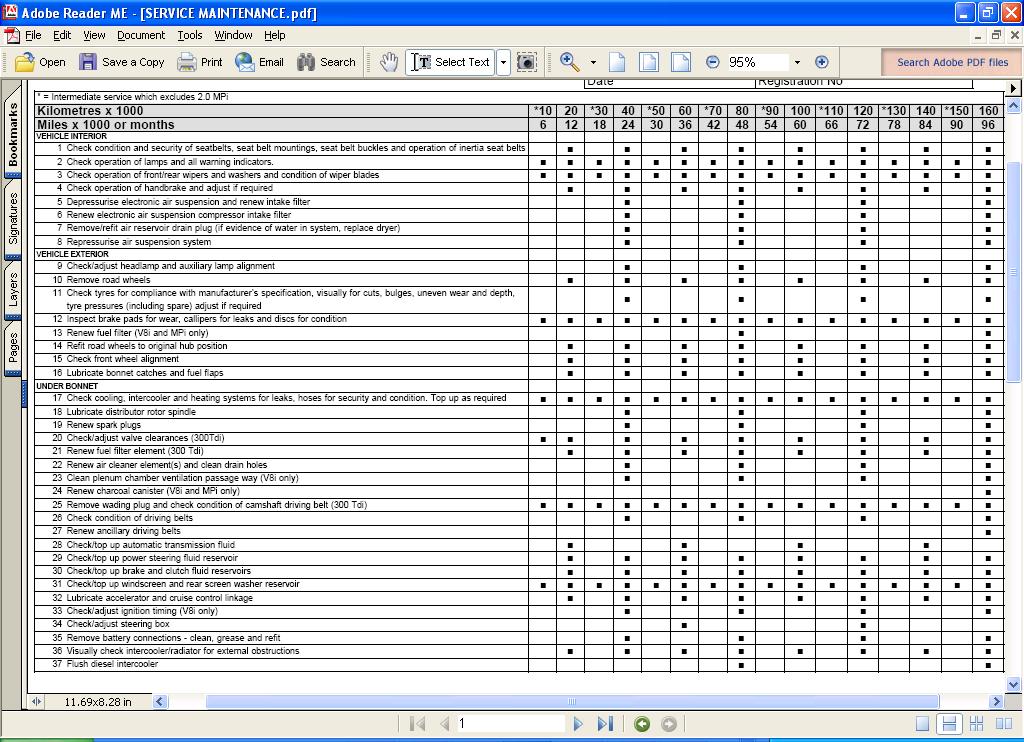
Task: Click the page number input field
Action: [510, 724]
